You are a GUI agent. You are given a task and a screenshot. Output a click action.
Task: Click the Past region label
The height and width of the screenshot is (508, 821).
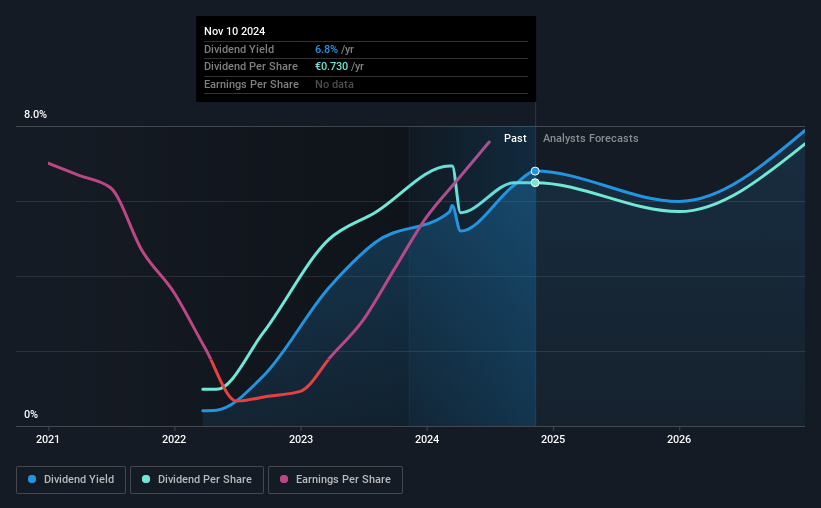click(515, 138)
